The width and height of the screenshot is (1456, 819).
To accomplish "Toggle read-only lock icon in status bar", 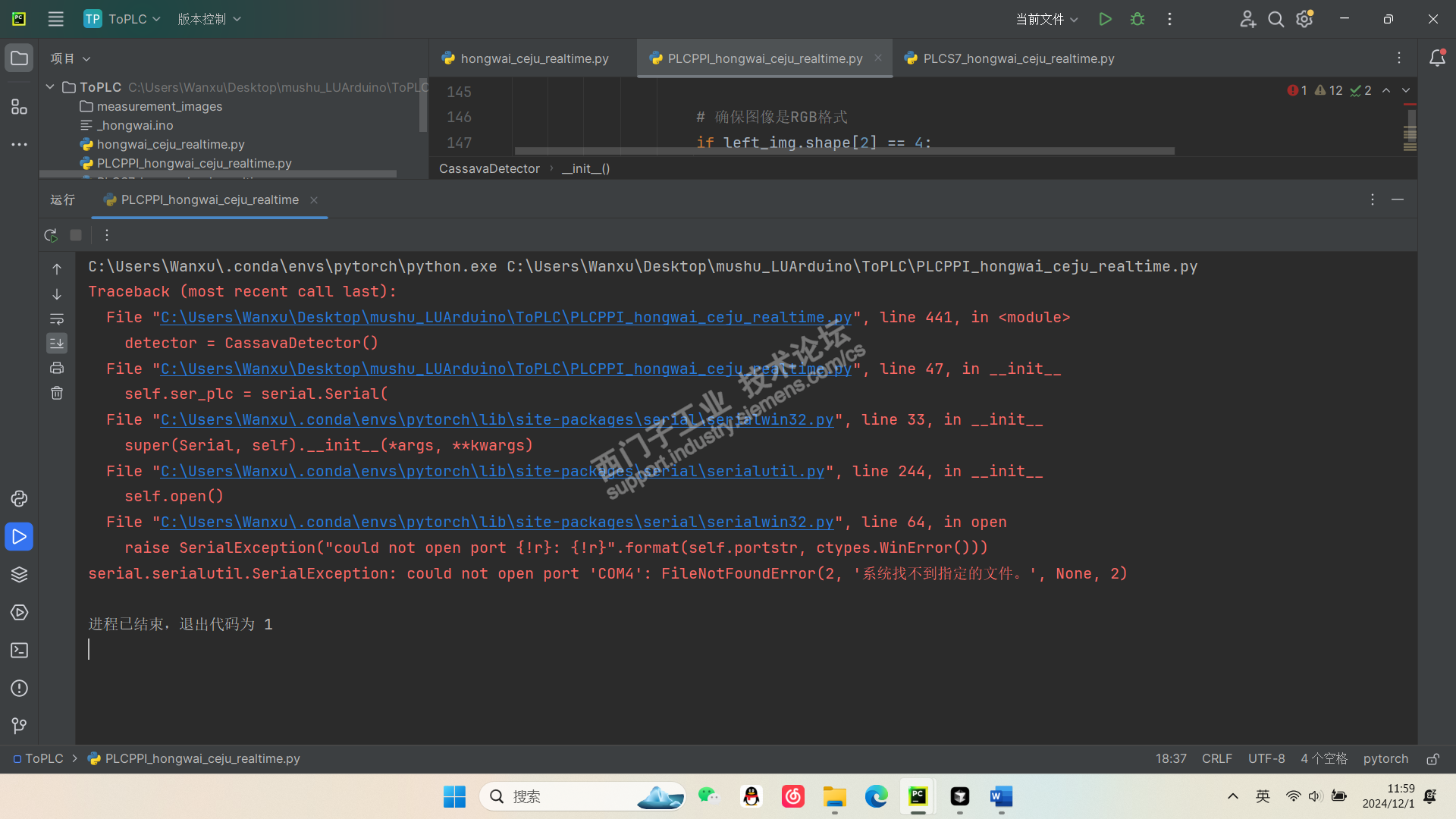I will click(1432, 759).
